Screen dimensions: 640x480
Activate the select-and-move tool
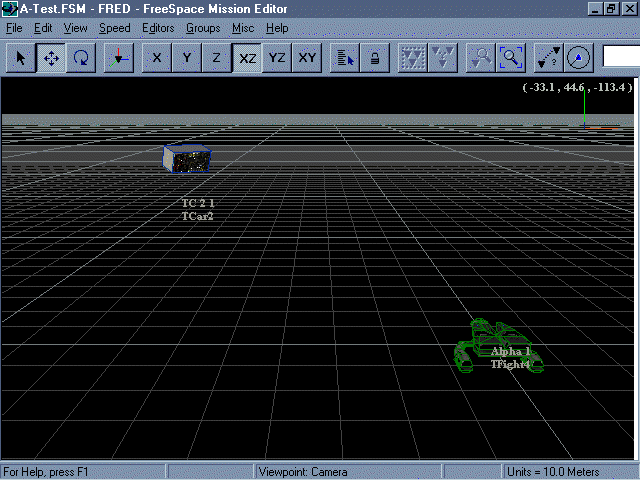pos(51,58)
